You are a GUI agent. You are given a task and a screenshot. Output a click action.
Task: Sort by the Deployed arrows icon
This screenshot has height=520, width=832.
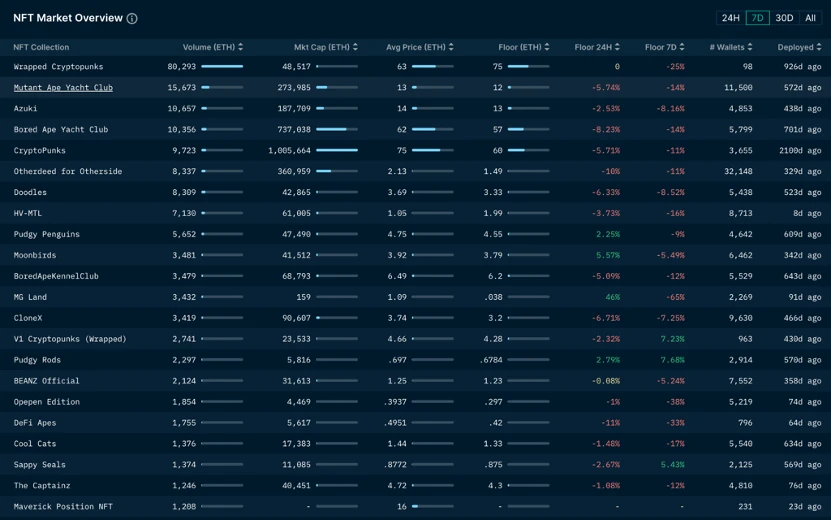[819, 47]
